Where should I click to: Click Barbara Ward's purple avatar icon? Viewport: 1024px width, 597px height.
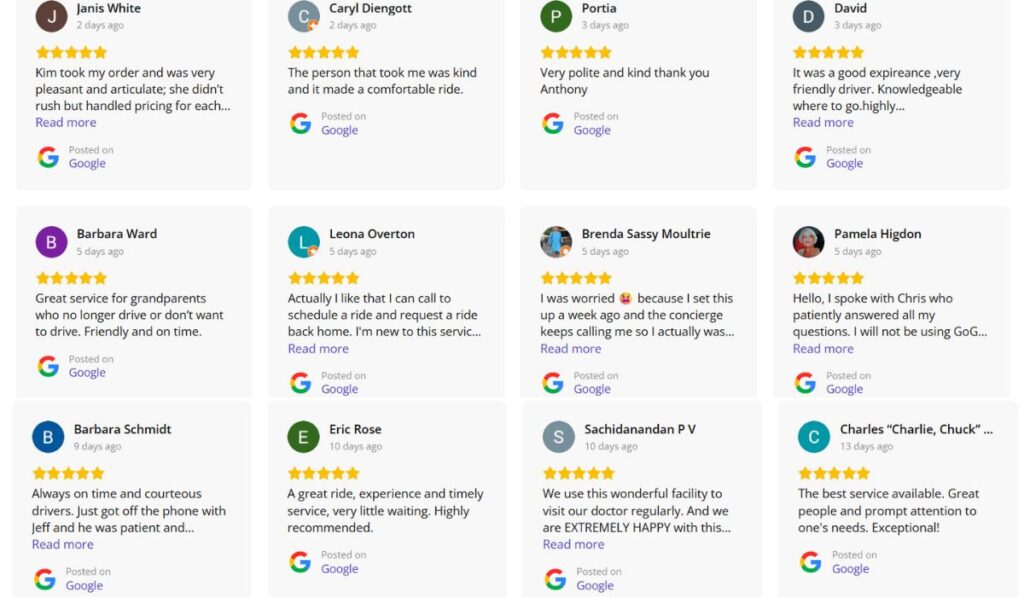click(51, 242)
